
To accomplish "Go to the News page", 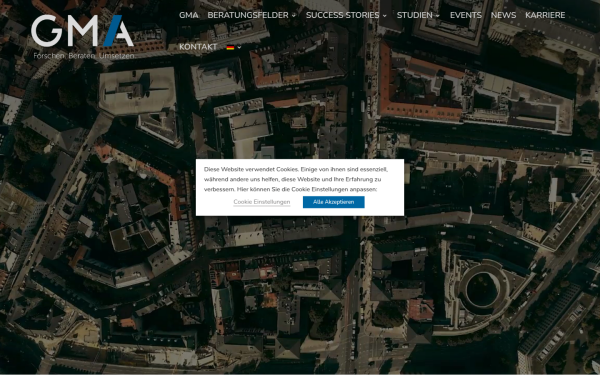I will 503,15.
